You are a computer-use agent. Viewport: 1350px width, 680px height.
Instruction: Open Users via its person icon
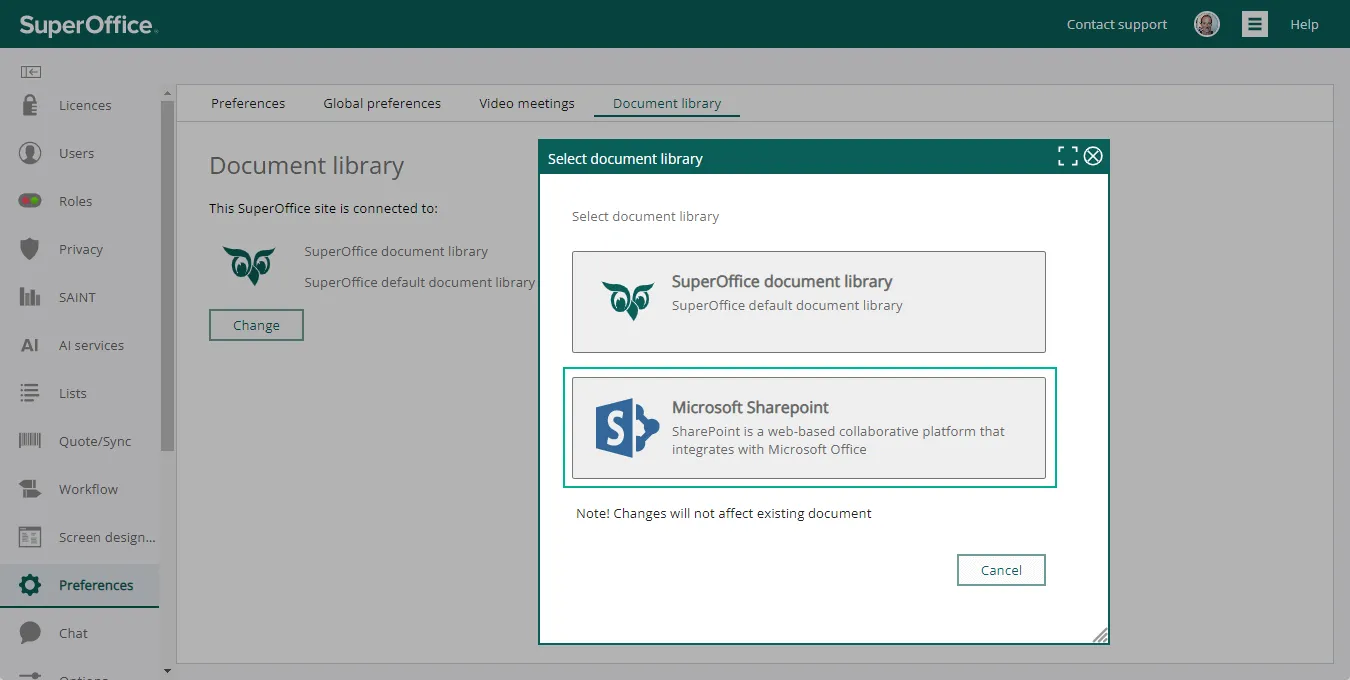30,153
